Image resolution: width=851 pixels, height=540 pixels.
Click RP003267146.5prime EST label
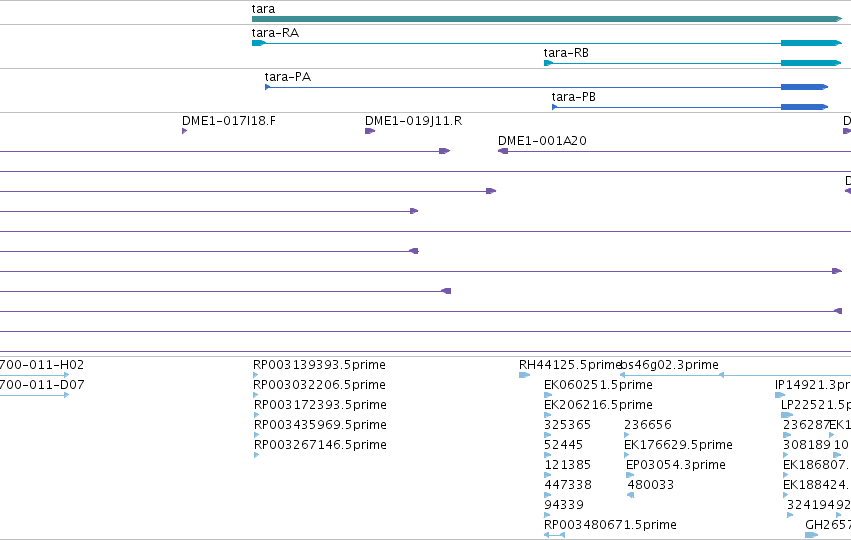tap(320, 445)
